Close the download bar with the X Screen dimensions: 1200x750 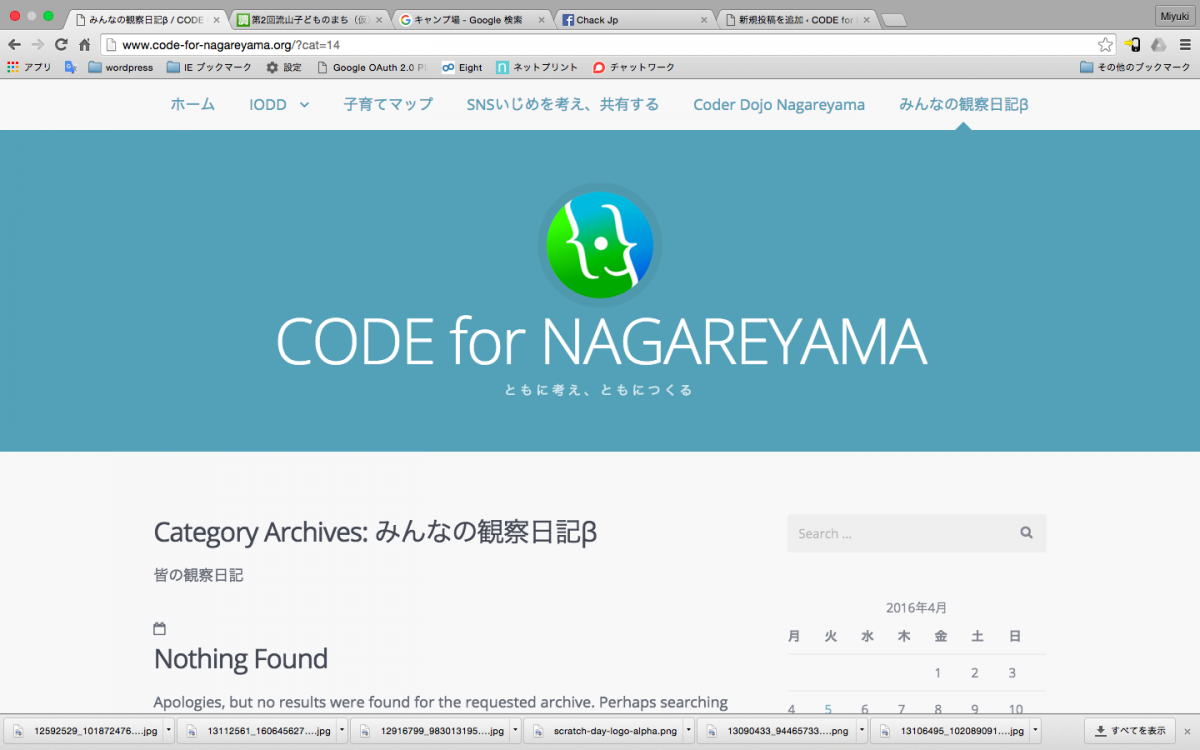click(1187, 730)
